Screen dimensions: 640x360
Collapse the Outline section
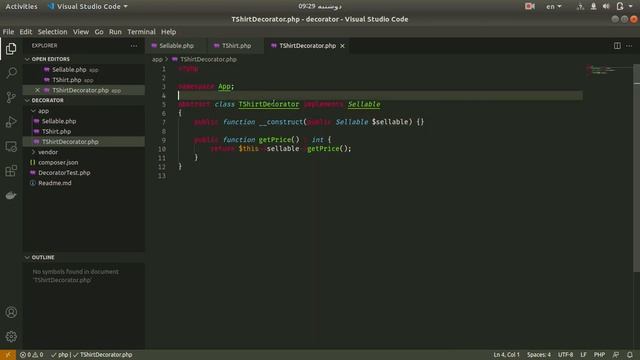point(27,258)
